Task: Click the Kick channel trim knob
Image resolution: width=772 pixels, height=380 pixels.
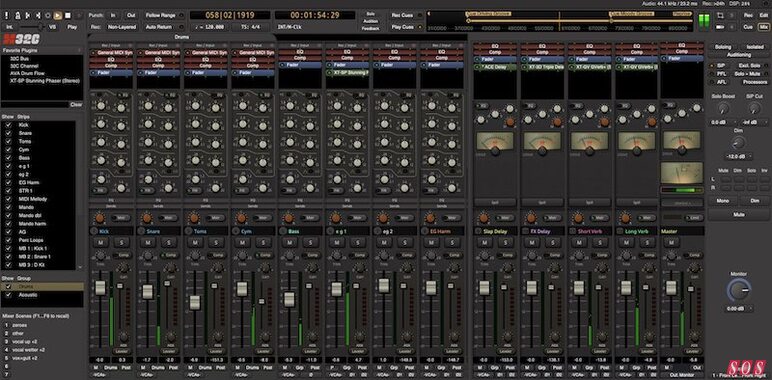Action: pos(100,255)
